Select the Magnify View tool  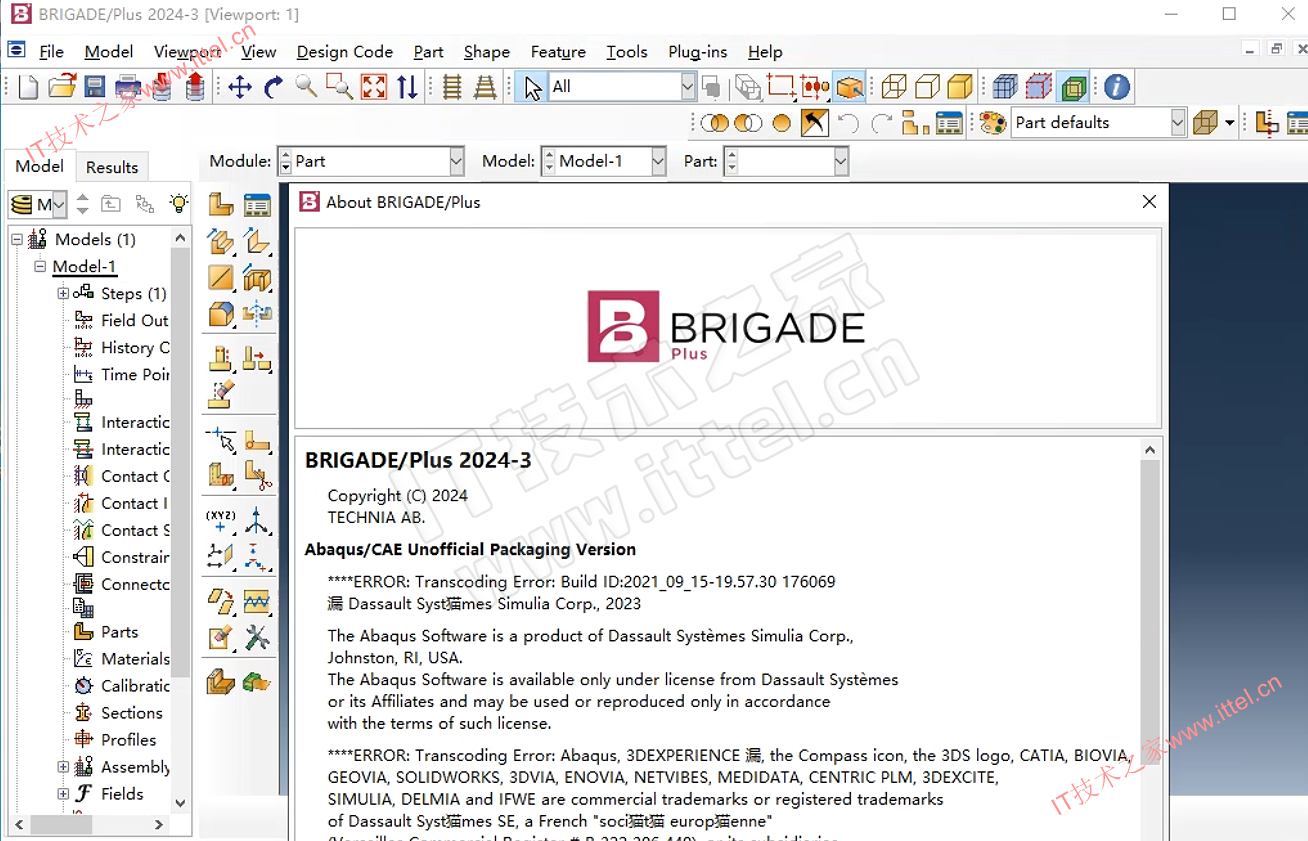(x=306, y=87)
